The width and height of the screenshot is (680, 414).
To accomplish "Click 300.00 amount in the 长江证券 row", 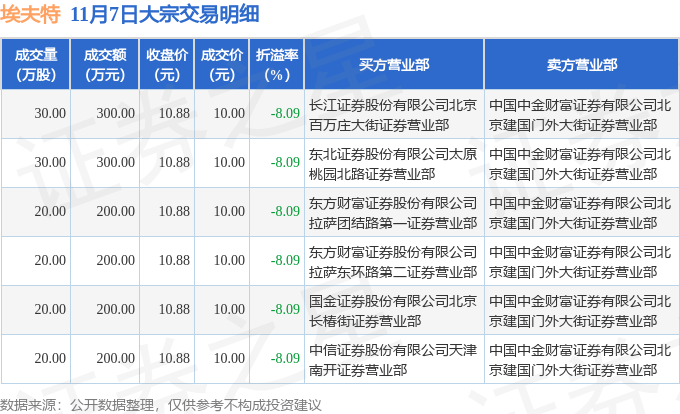I will (x=115, y=113).
